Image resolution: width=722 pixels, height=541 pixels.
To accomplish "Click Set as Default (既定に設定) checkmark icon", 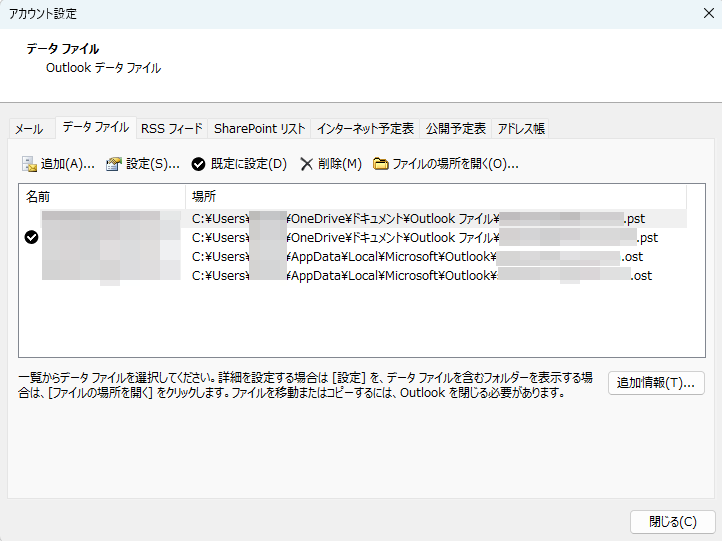I will (199, 164).
